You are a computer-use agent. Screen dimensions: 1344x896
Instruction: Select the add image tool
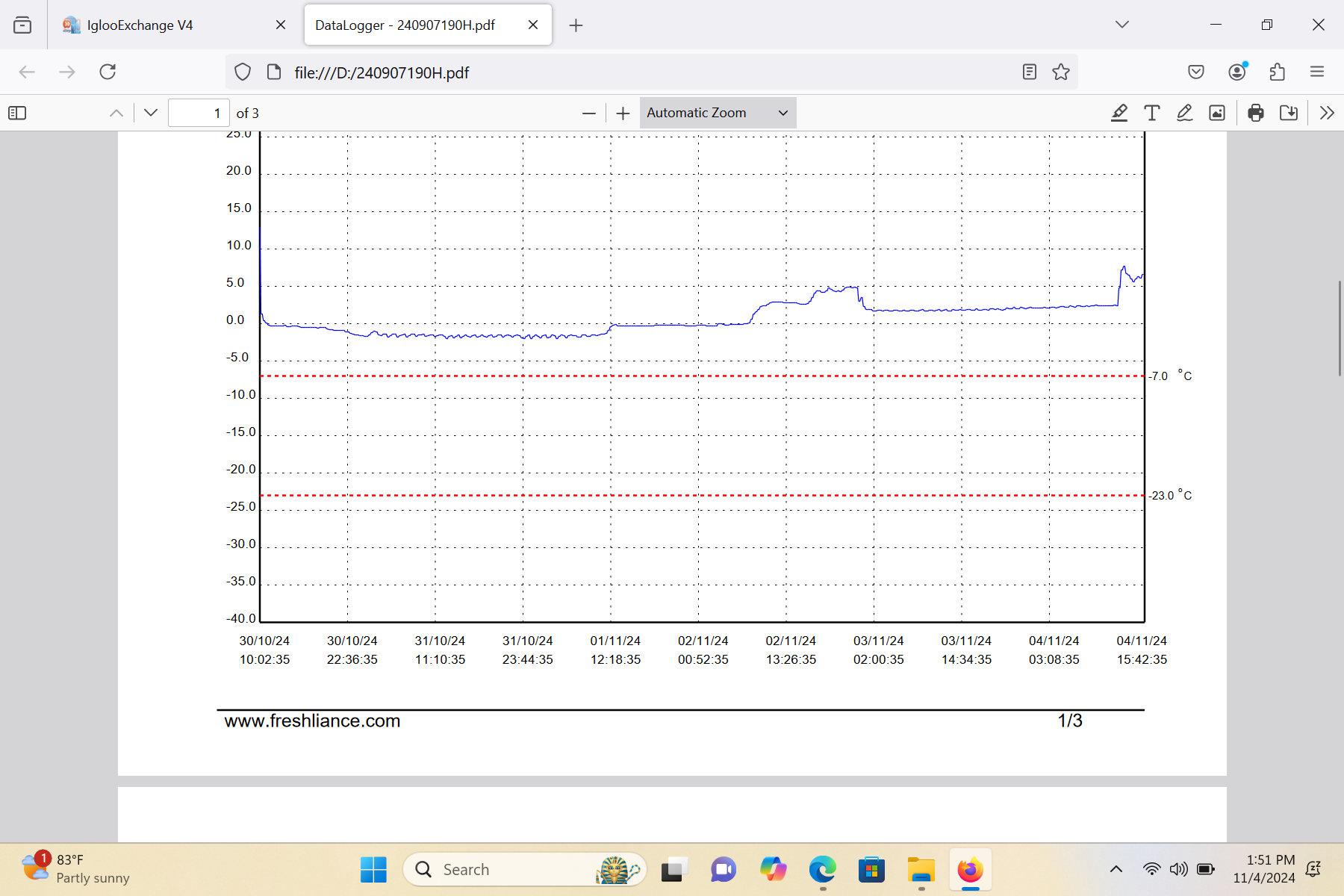pos(1217,113)
